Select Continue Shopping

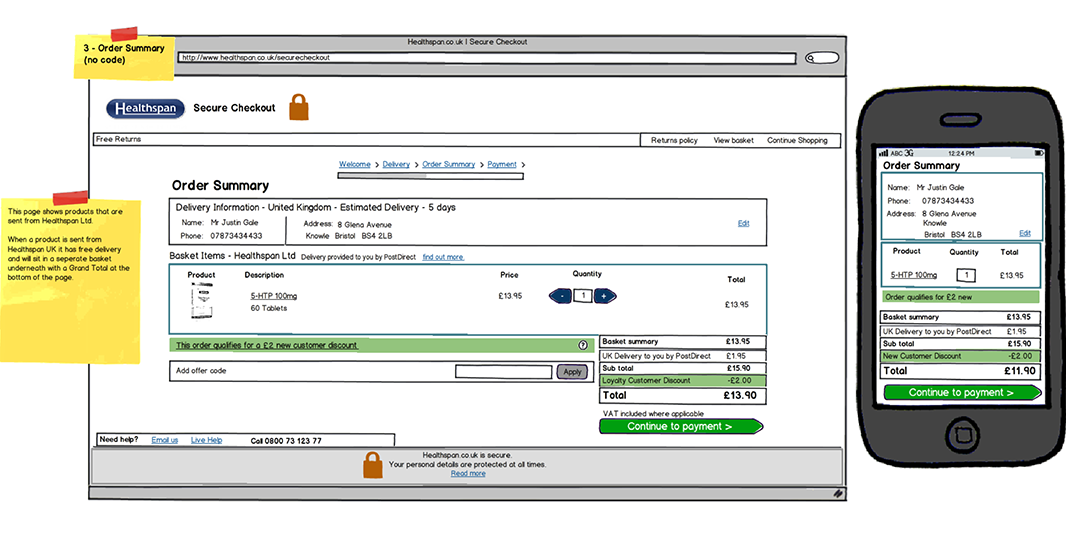click(797, 141)
